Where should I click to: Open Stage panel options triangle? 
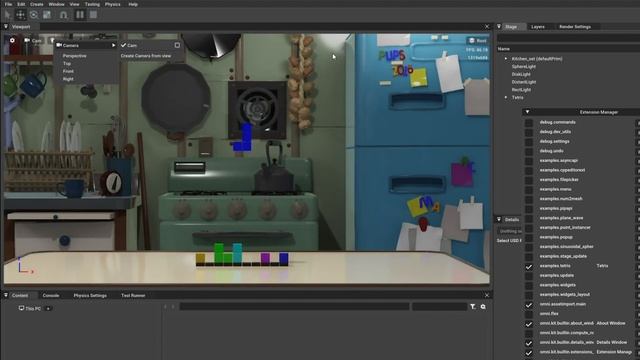click(x=499, y=27)
